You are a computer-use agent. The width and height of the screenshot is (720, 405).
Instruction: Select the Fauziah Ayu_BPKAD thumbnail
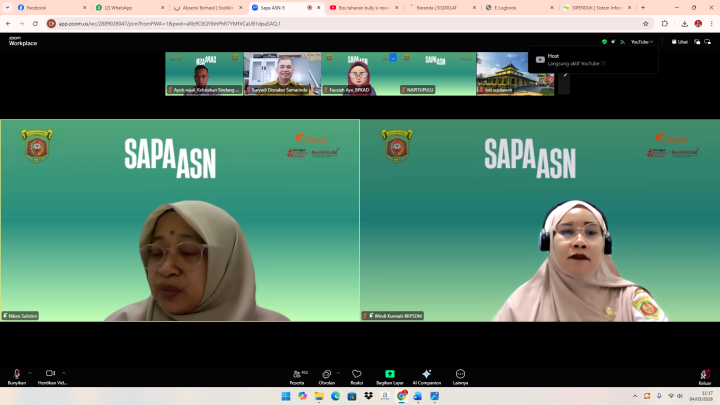point(360,74)
